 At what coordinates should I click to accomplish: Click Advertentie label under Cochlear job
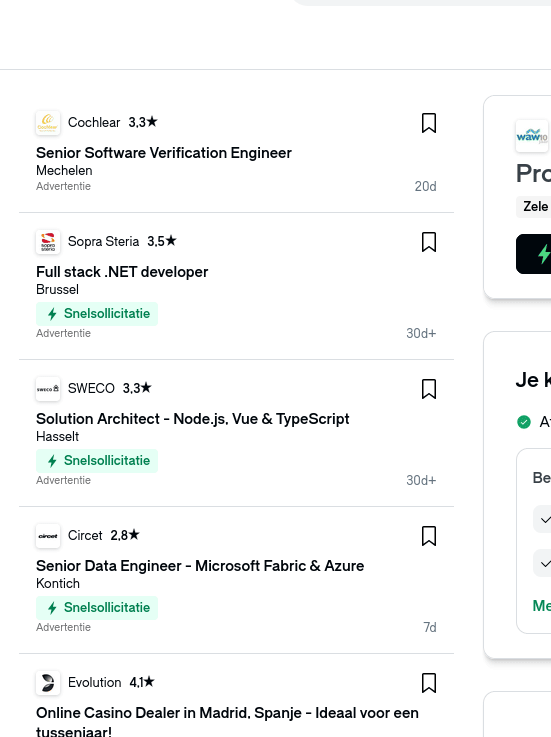coord(63,186)
